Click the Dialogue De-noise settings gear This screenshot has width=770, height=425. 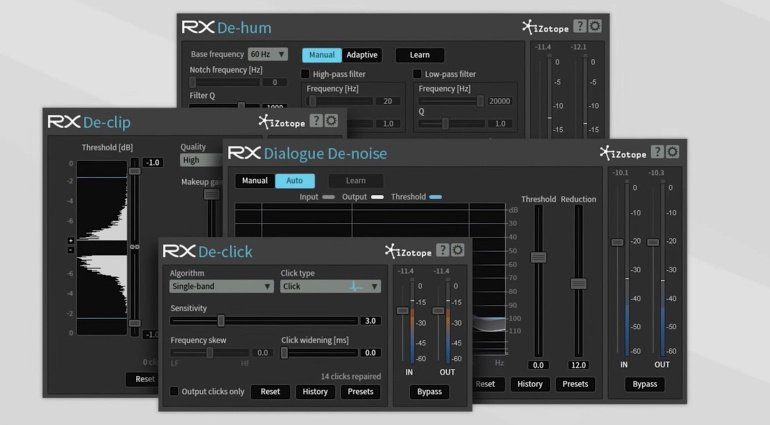point(672,152)
